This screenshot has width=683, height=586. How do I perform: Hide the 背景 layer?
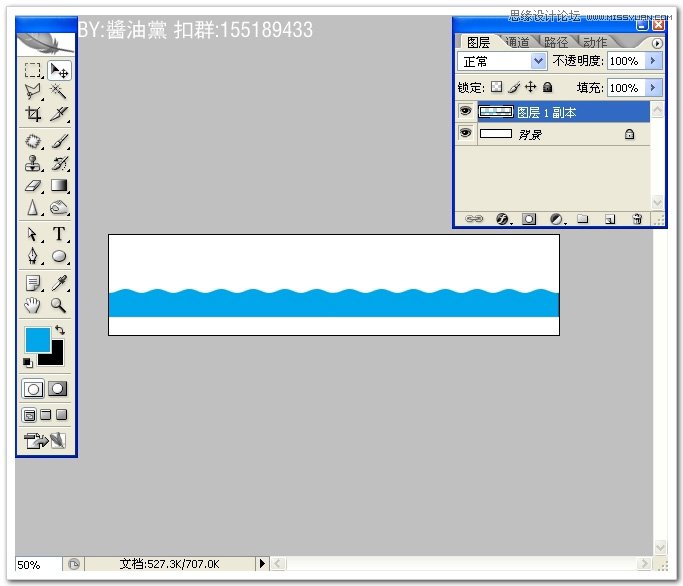pyautogui.click(x=465, y=132)
